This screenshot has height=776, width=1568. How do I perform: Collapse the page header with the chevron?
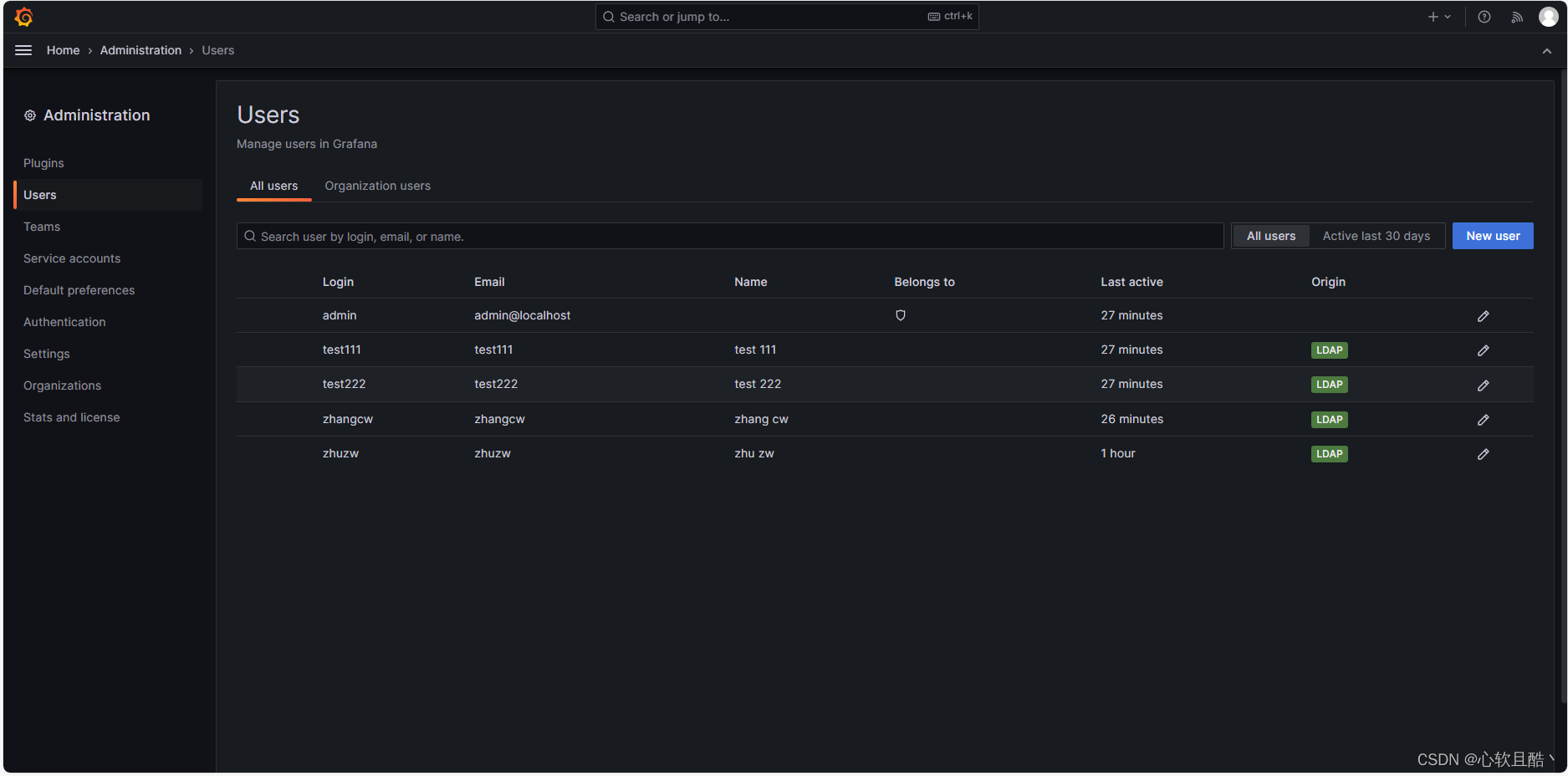(x=1546, y=50)
